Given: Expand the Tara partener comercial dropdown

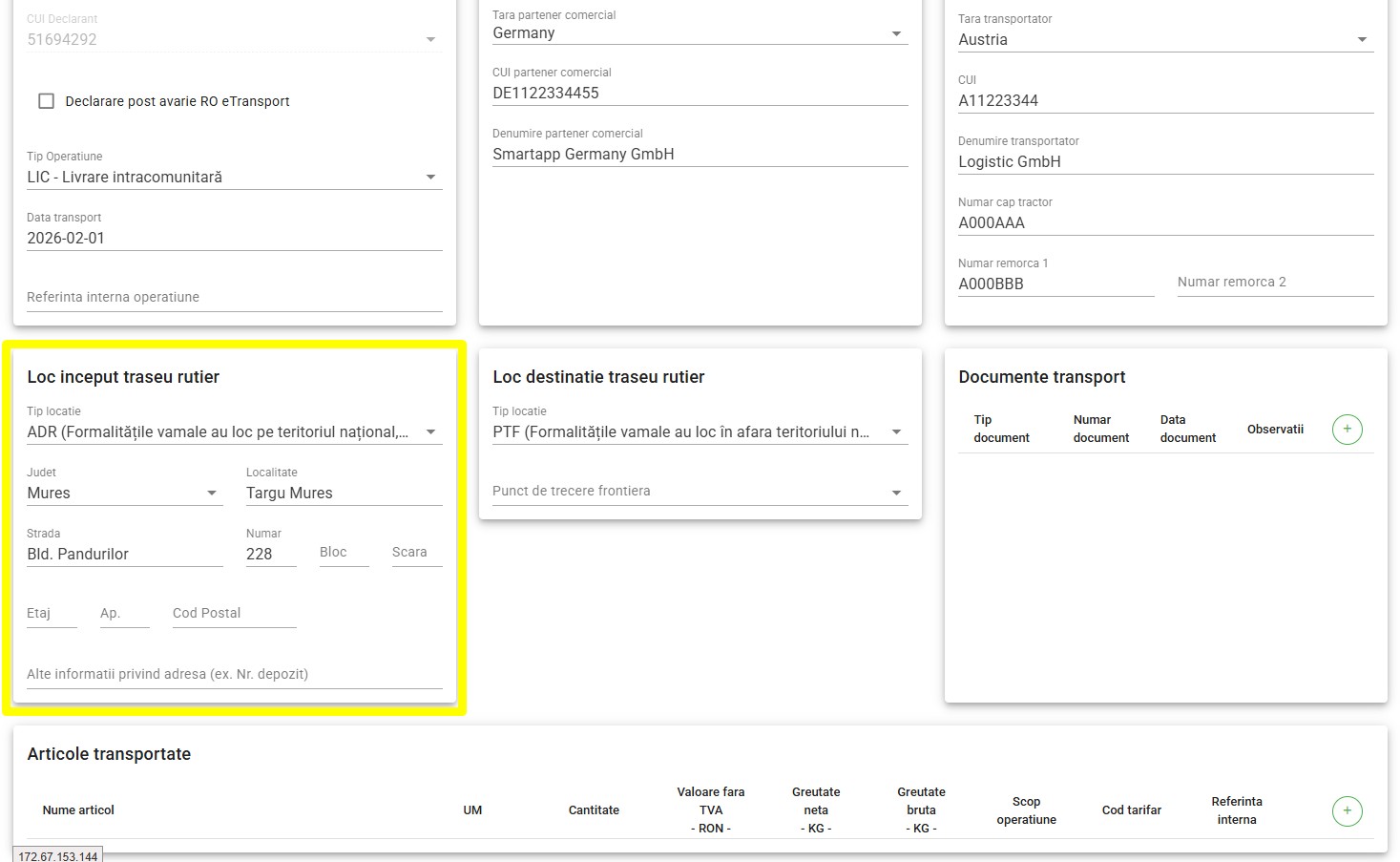Looking at the screenshot, I should pyautogui.click(x=700, y=33).
